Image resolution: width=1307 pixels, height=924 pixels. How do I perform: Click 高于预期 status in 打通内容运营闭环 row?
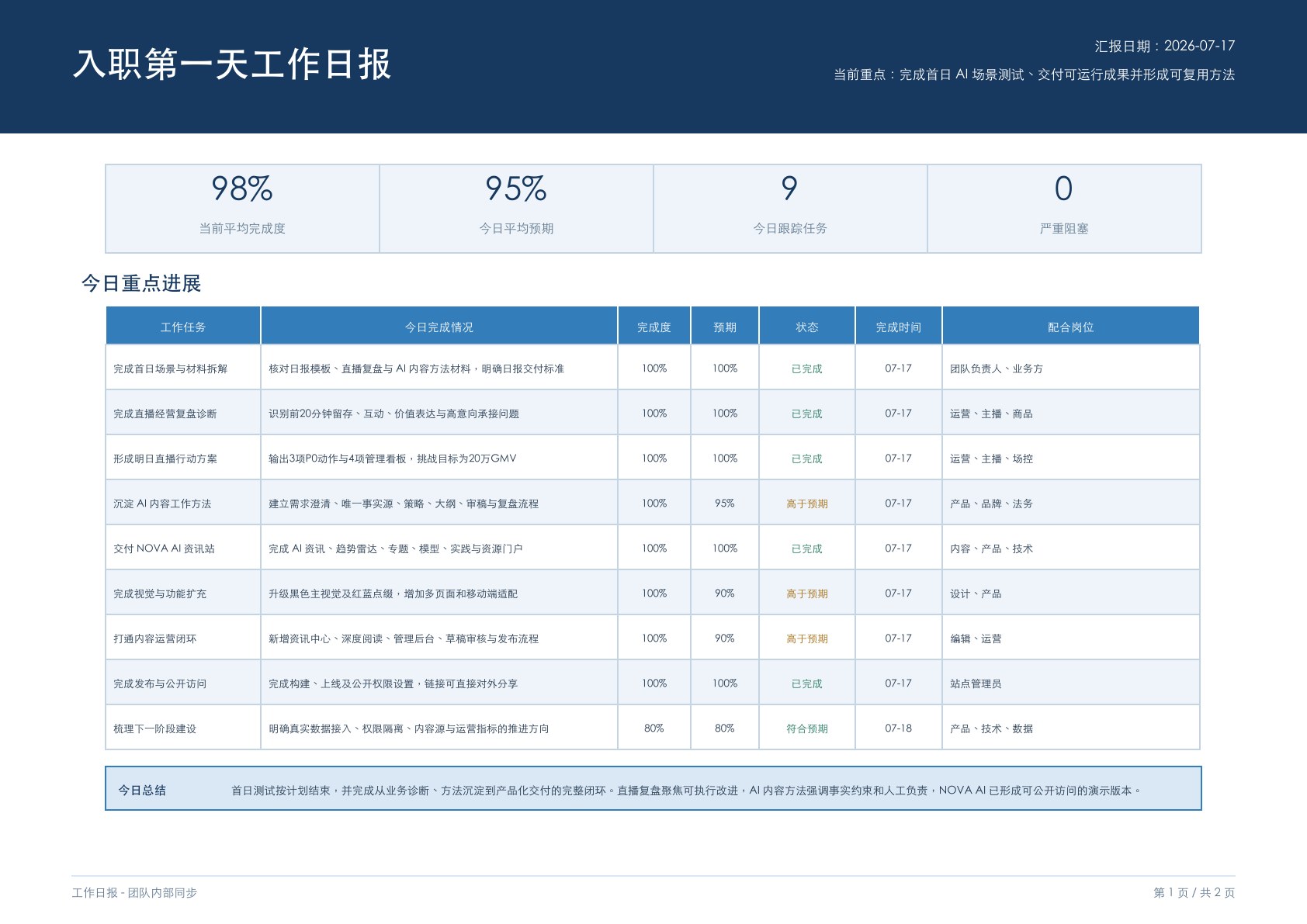click(x=807, y=638)
